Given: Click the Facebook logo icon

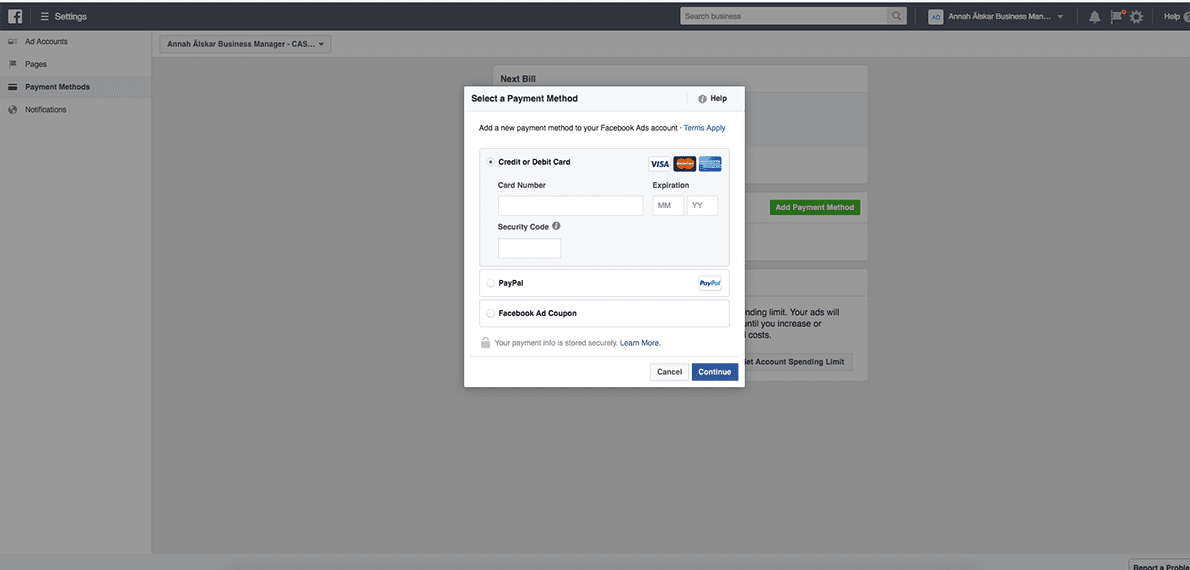Looking at the screenshot, I should [15, 16].
